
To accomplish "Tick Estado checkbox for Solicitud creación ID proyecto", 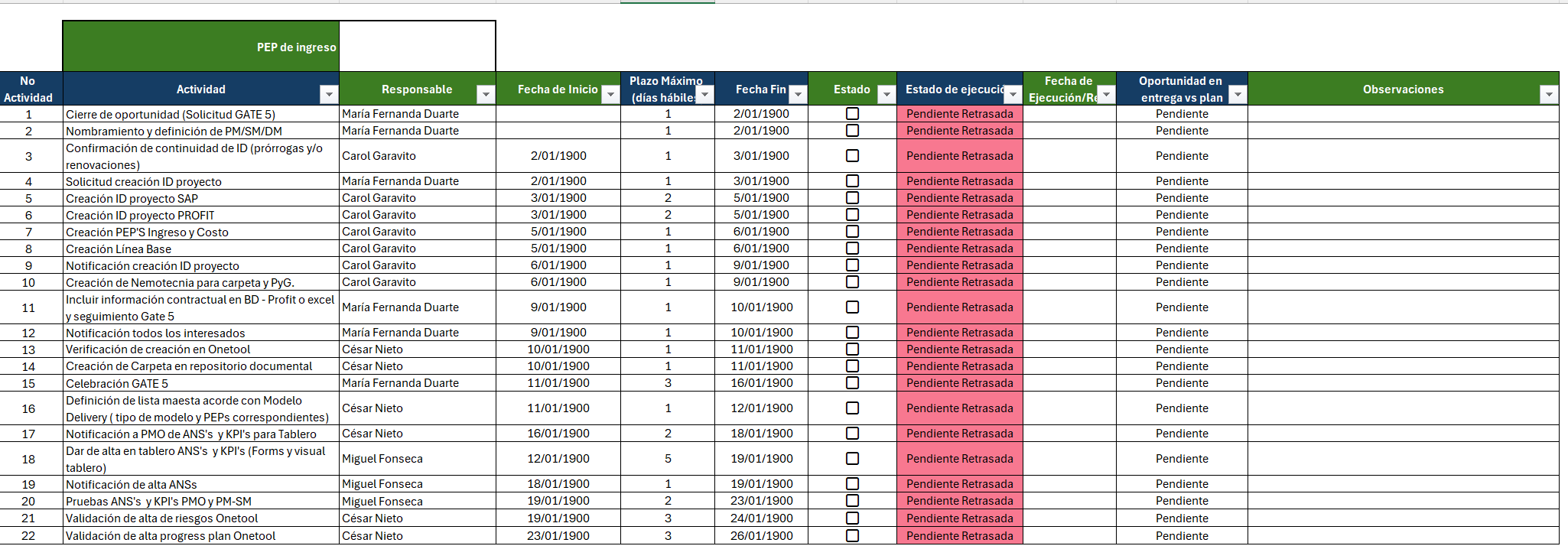I will tap(852, 181).
